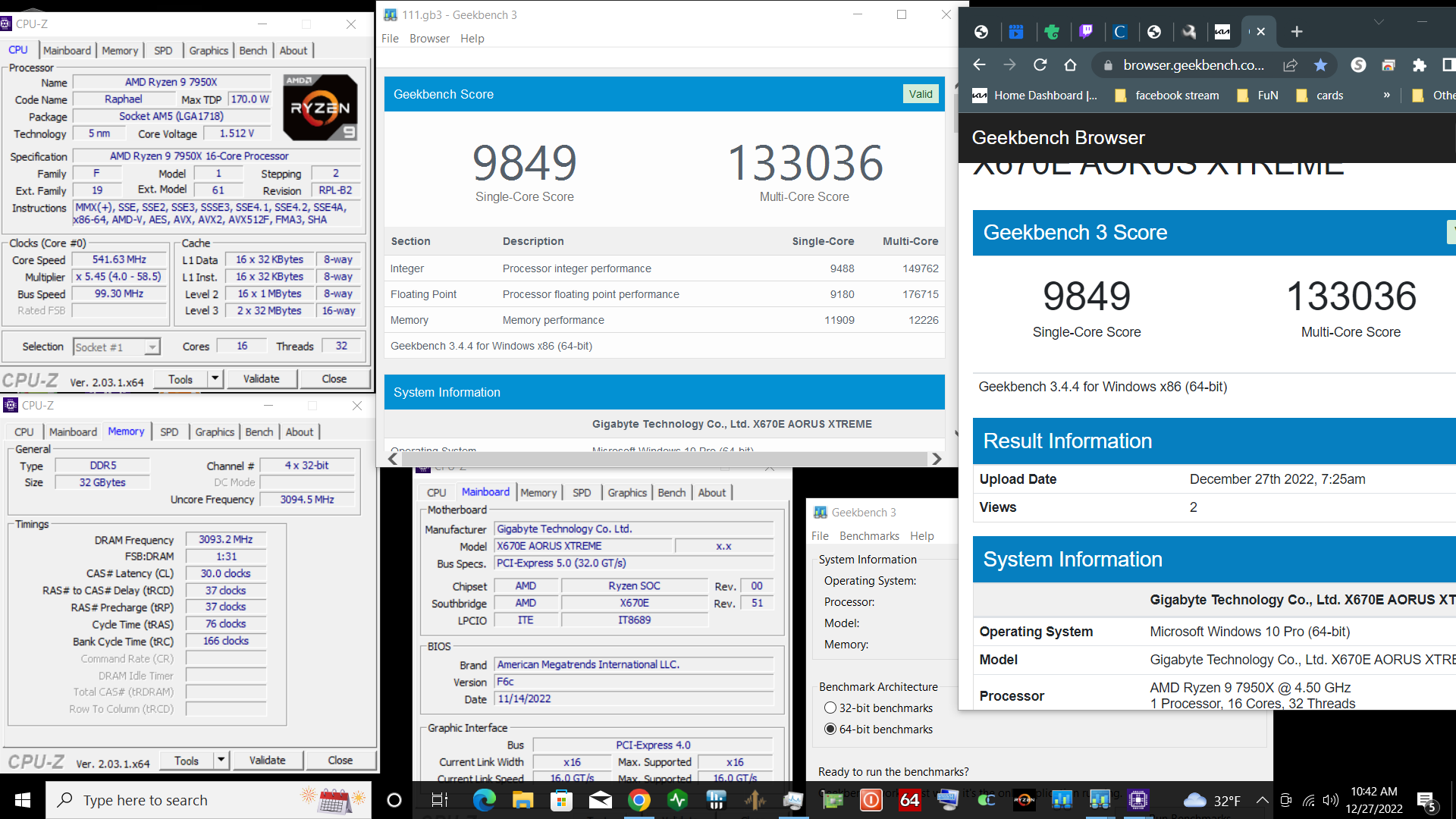Open the Kia browser tab
Screen dimensions: 1456x819
(1222, 31)
